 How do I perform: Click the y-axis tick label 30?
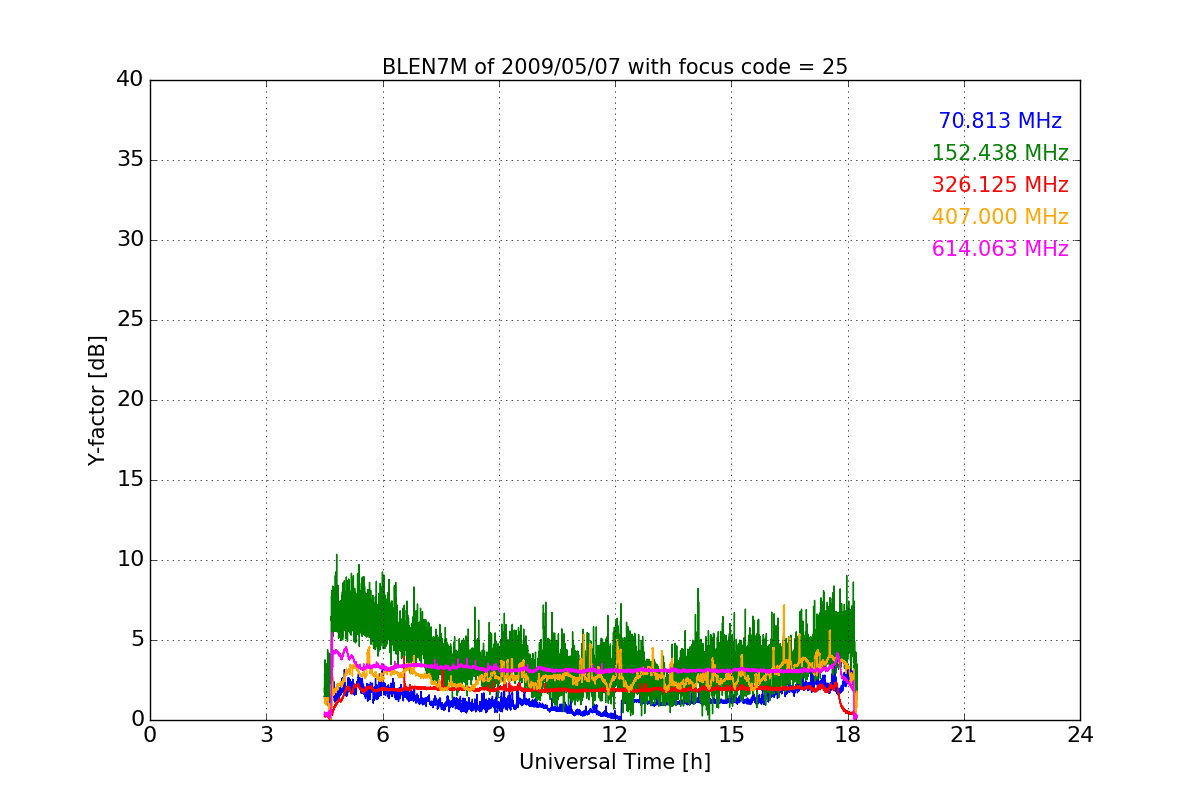point(130,240)
